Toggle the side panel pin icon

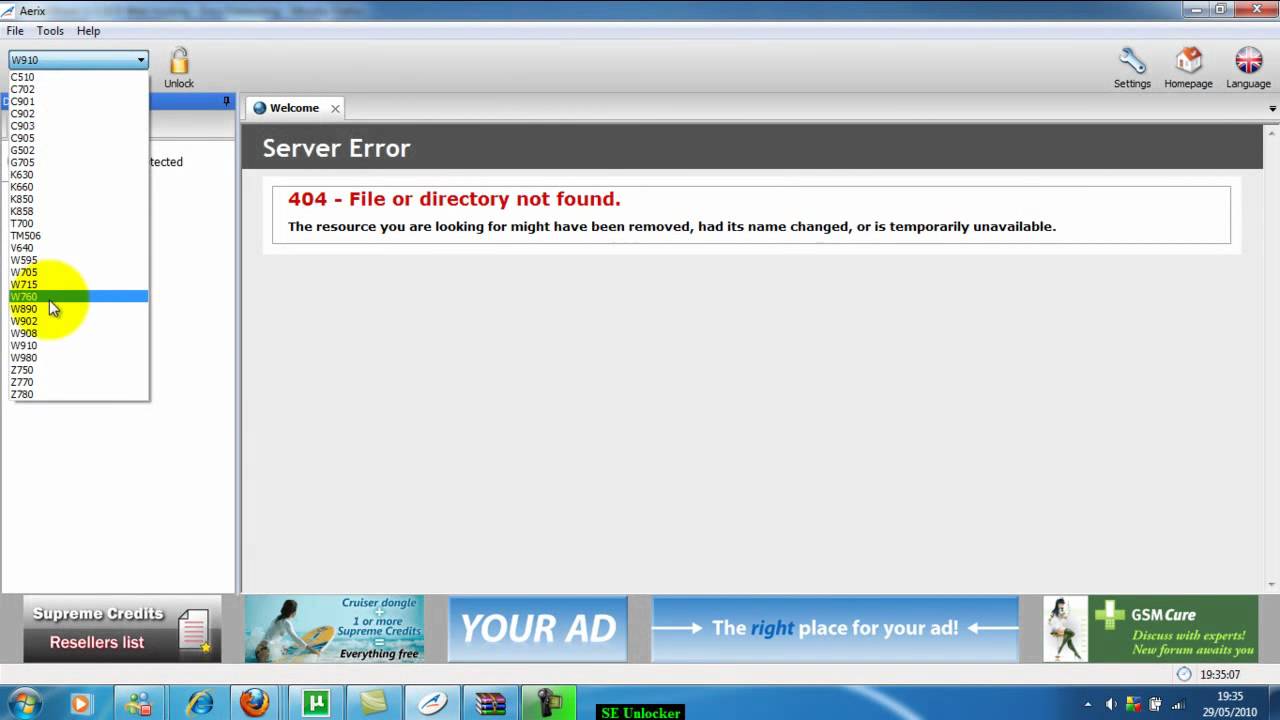tap(227, 102)
